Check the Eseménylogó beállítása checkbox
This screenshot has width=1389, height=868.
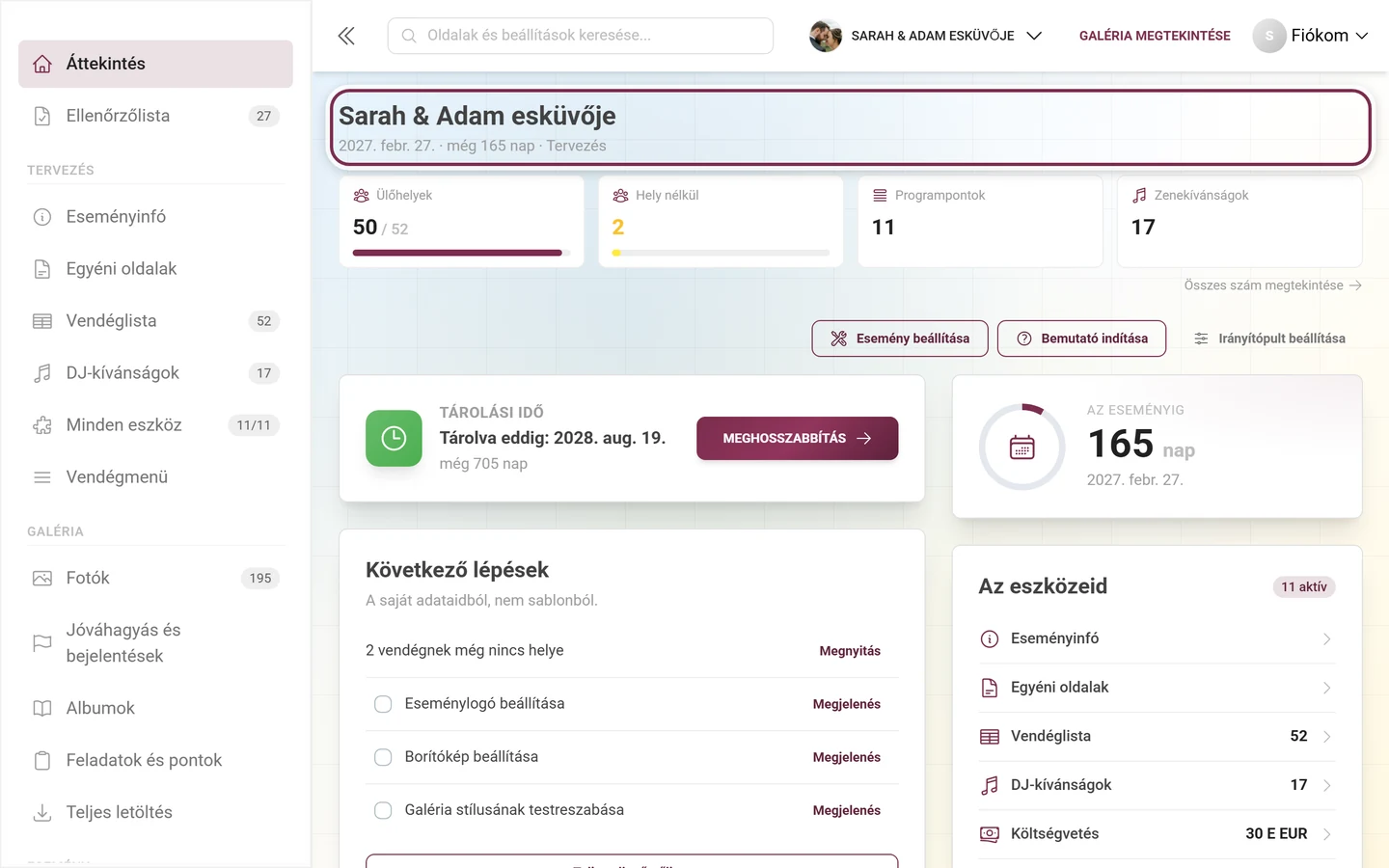383,704
